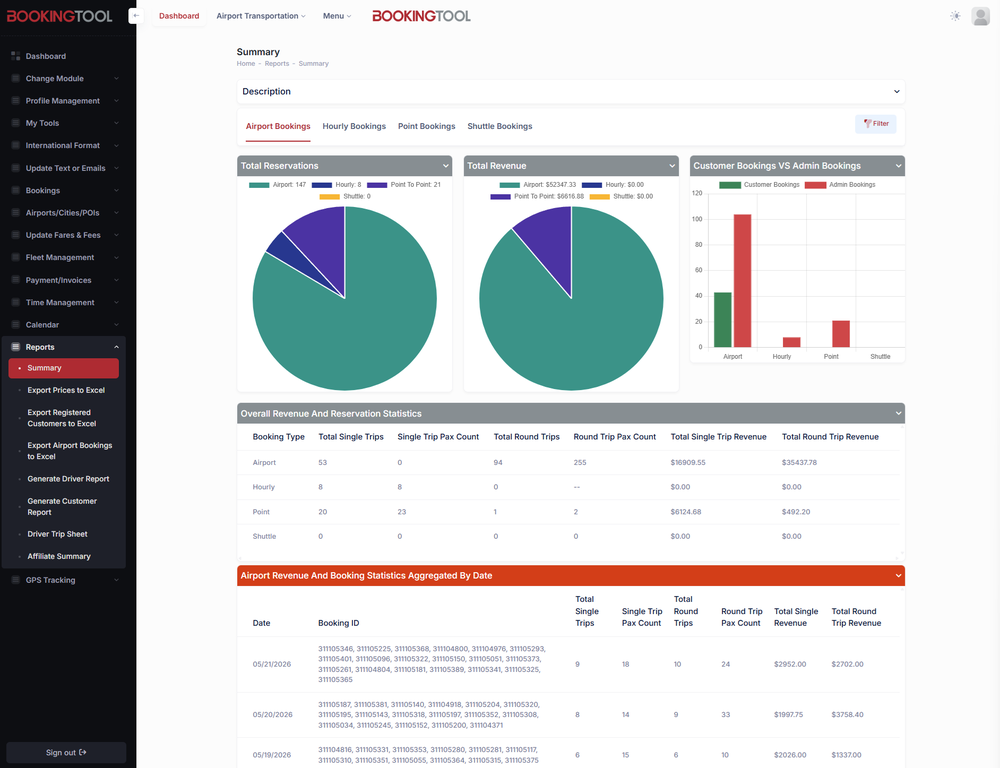Expand the Change Module sidebar menu
Image resolution: width=1000 pixels, height=768 pixels.
pyautogui.click(x=116, y=78)
